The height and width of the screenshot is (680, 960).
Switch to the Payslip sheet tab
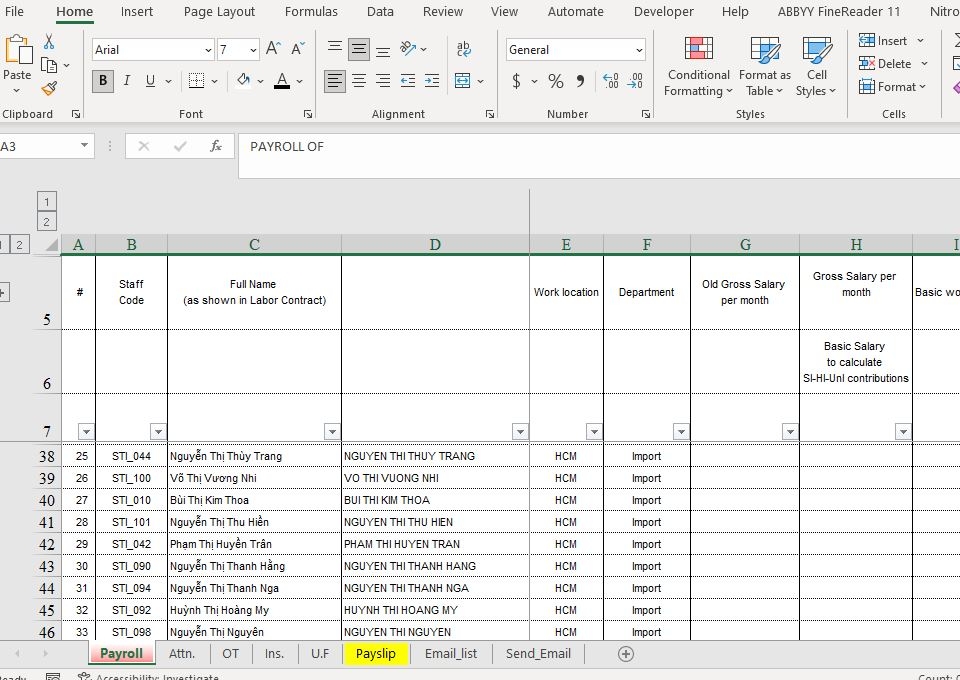(x=376, y=654)
